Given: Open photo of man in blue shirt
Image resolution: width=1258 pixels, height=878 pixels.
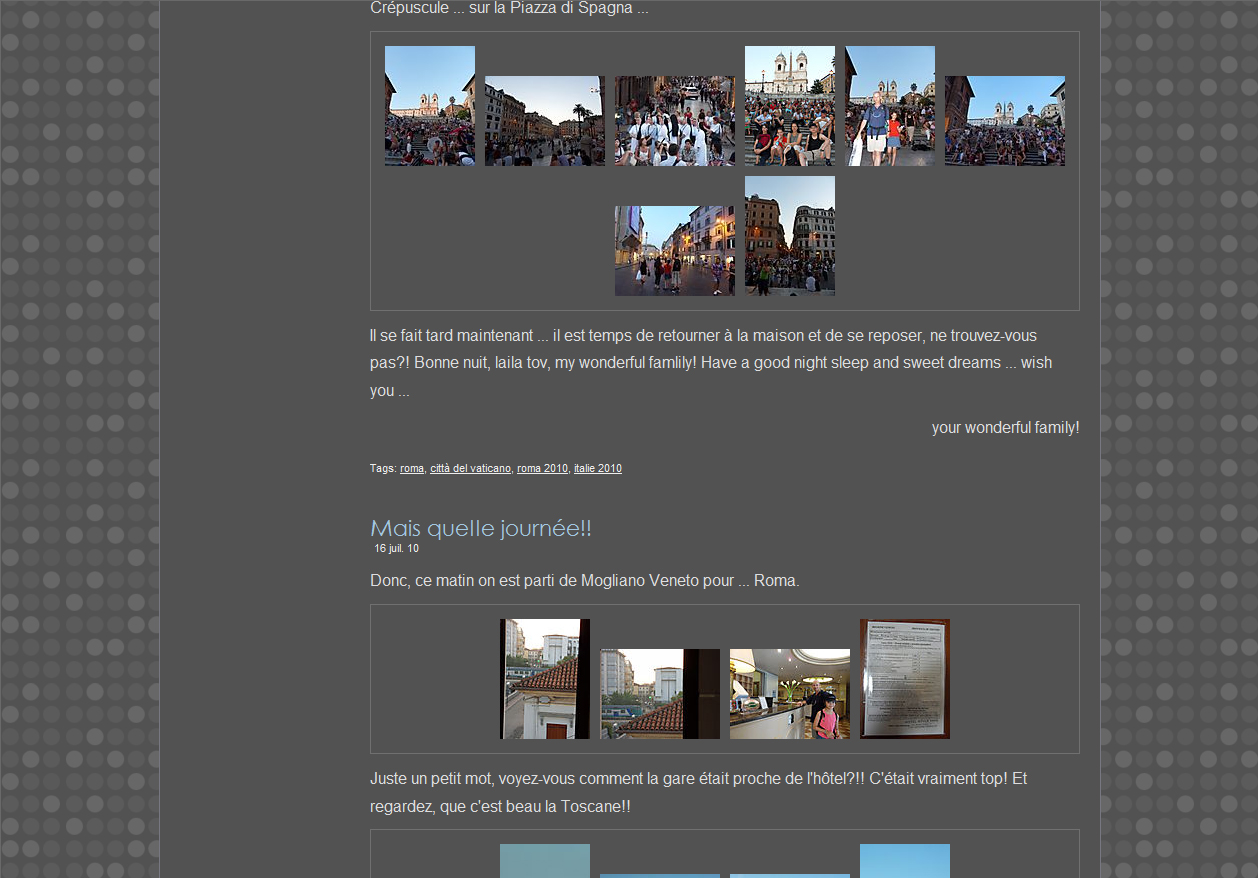Looking at the screenshot, I should click(x=890, y=106).
